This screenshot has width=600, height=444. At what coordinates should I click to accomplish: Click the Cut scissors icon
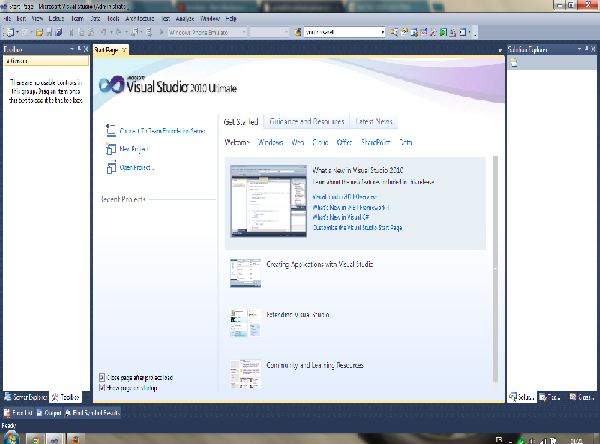[72, 33]
